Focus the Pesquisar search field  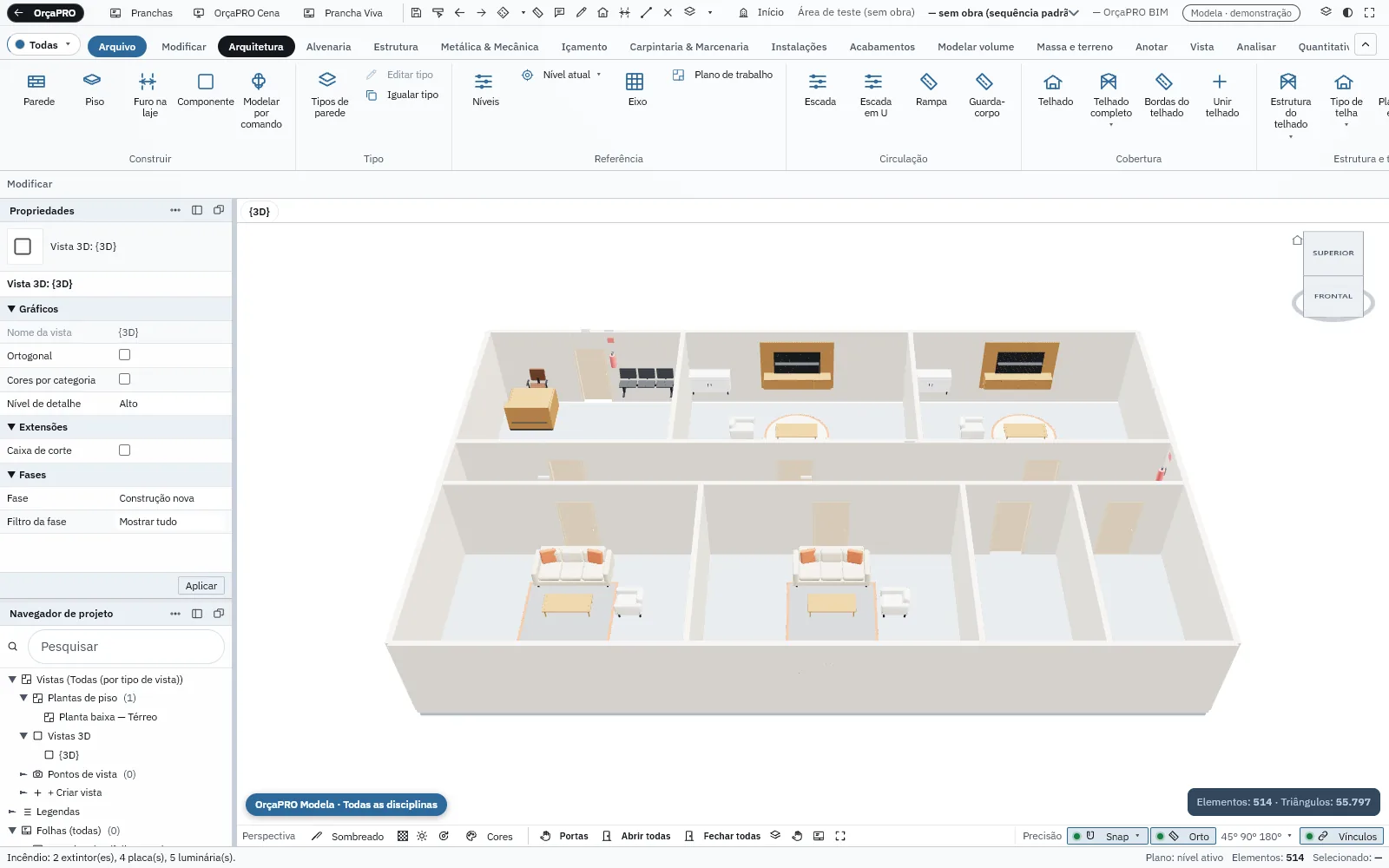[x=127, y=647]
